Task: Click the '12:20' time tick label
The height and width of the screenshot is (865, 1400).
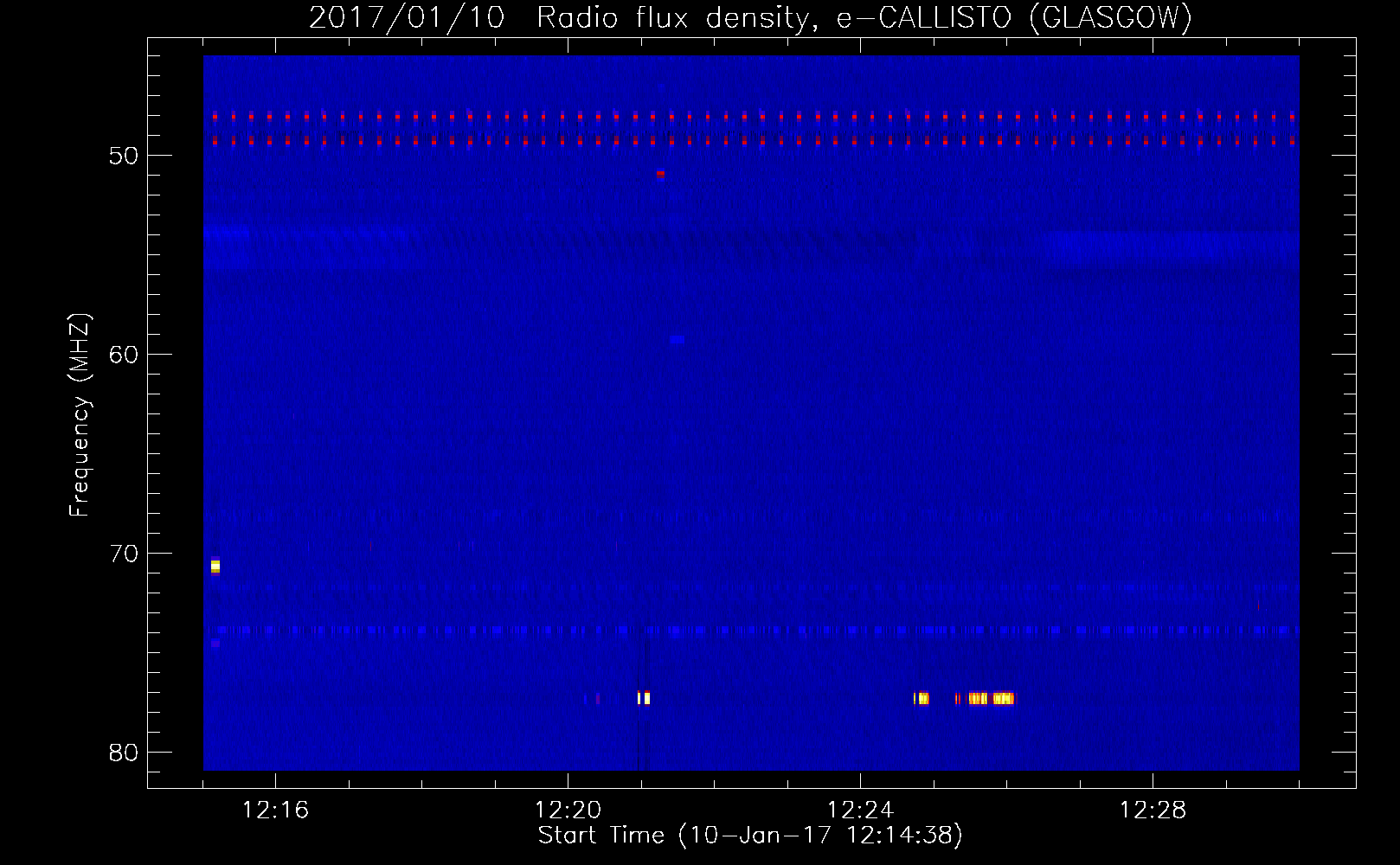Action: point(568,811)
